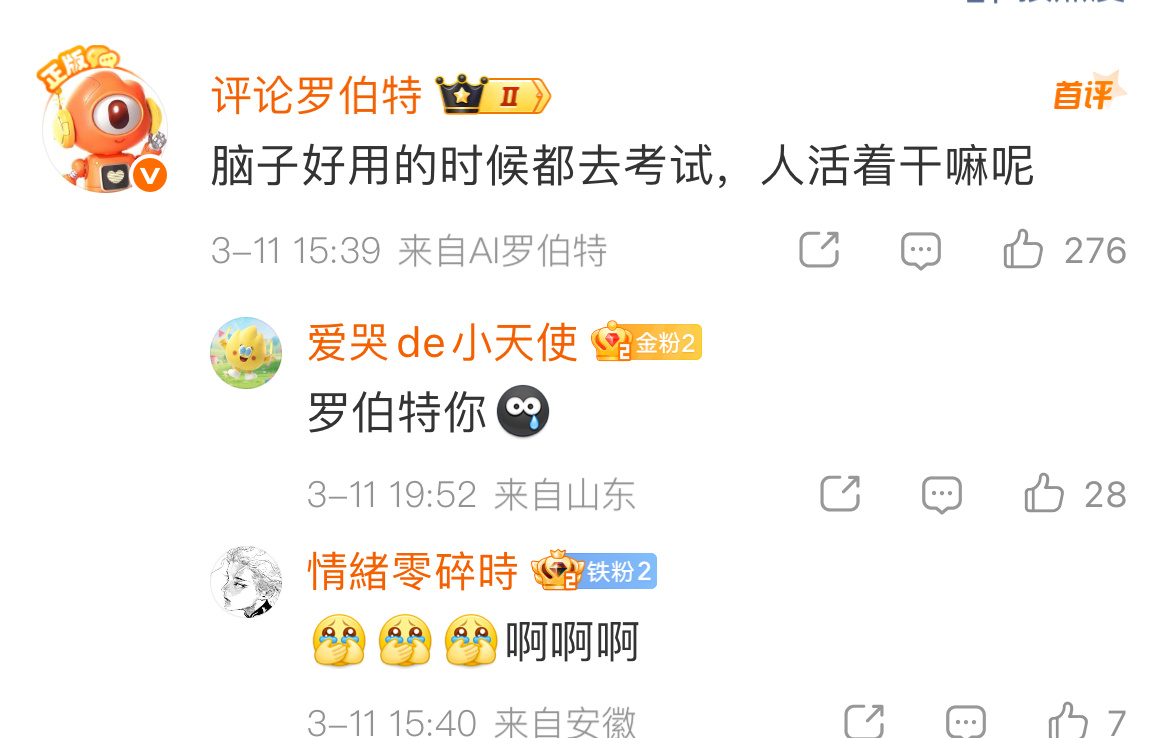Viewport: 1170px width, 738px height.
Task: Visit 爱哭de小天使 username link
Action: pos(442,343)
